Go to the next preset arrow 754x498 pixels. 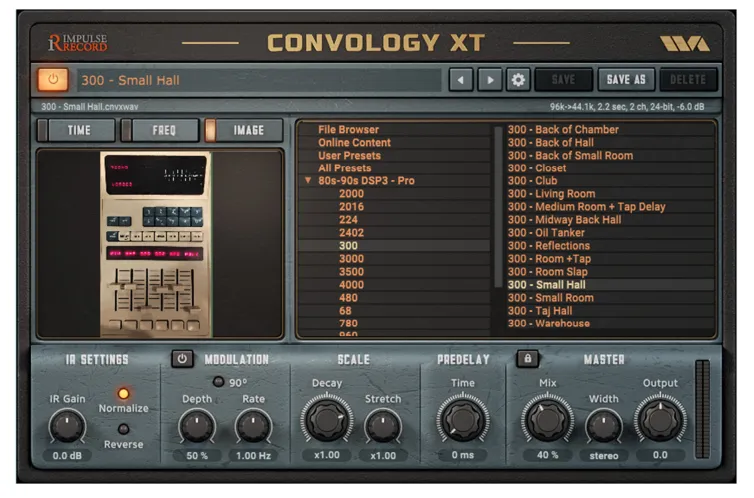490,80
